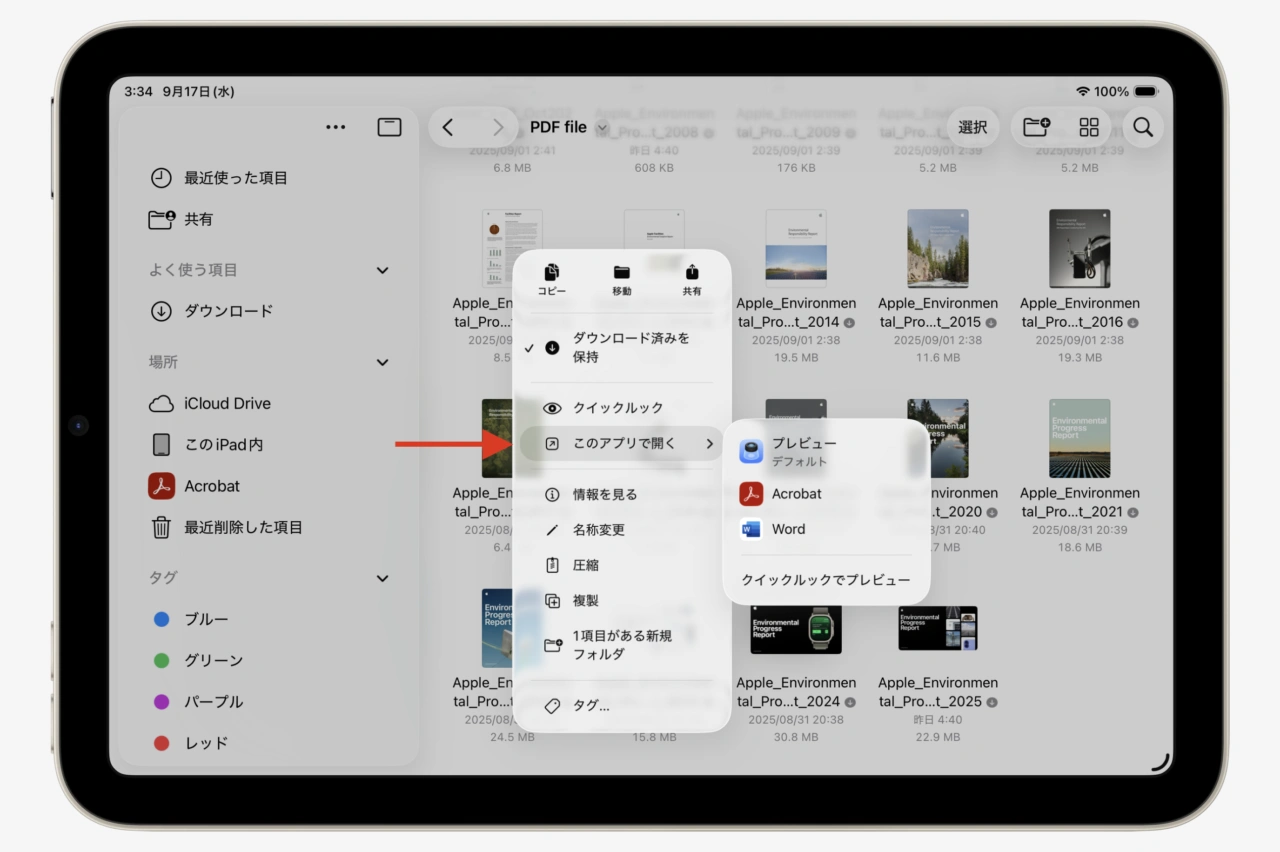The width and height of the screenshot is (1280, 852).
Task: Open the Acrobat sidebar icon
Action: click(161, 486)
